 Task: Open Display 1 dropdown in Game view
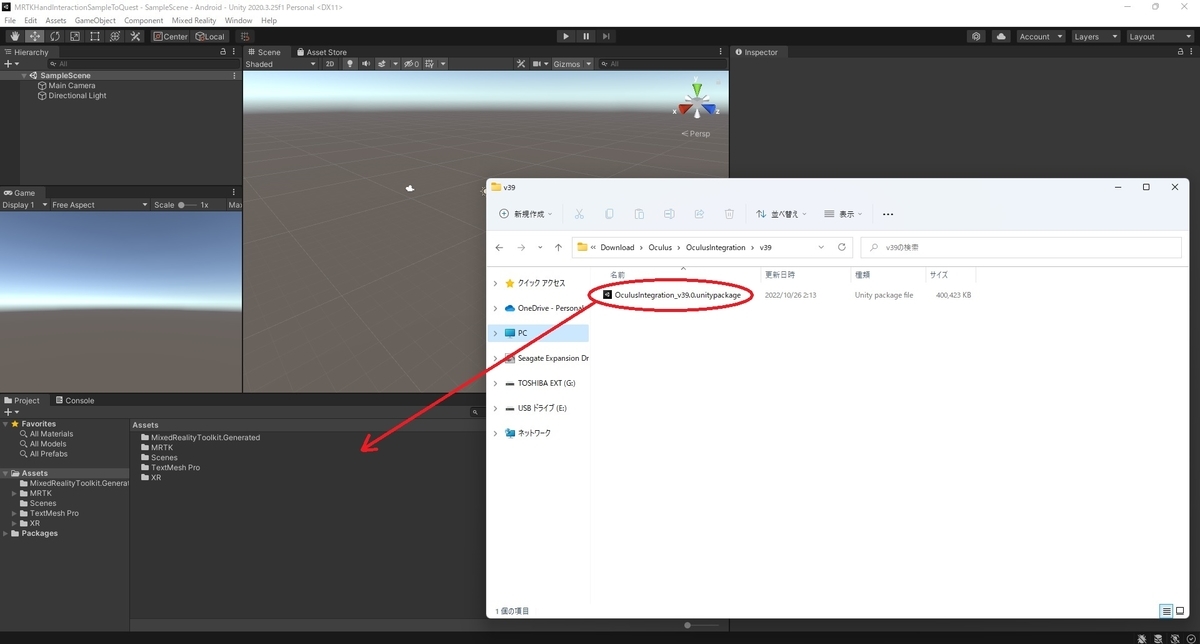[23, 205]
